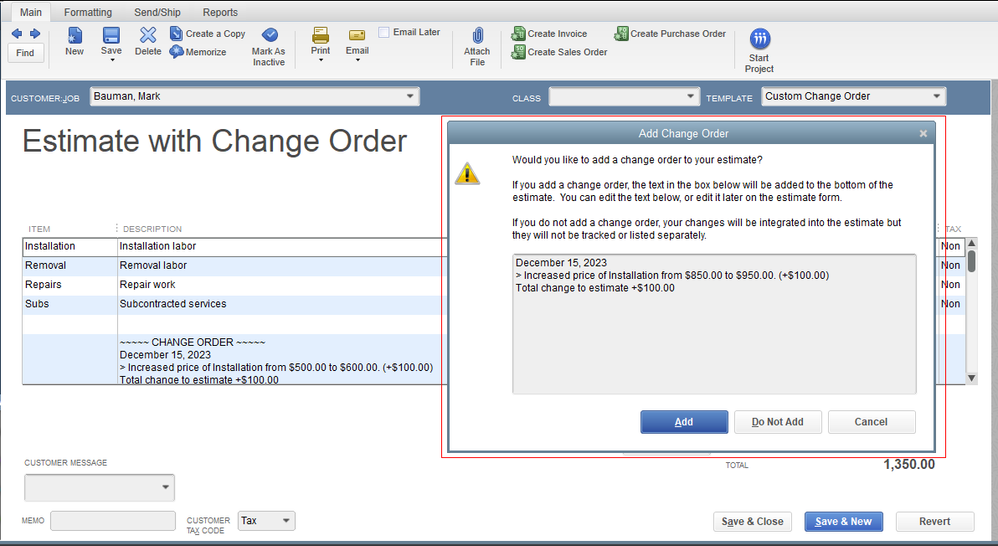Click the Print icon
998x546 pixels.
pos(321,35)
